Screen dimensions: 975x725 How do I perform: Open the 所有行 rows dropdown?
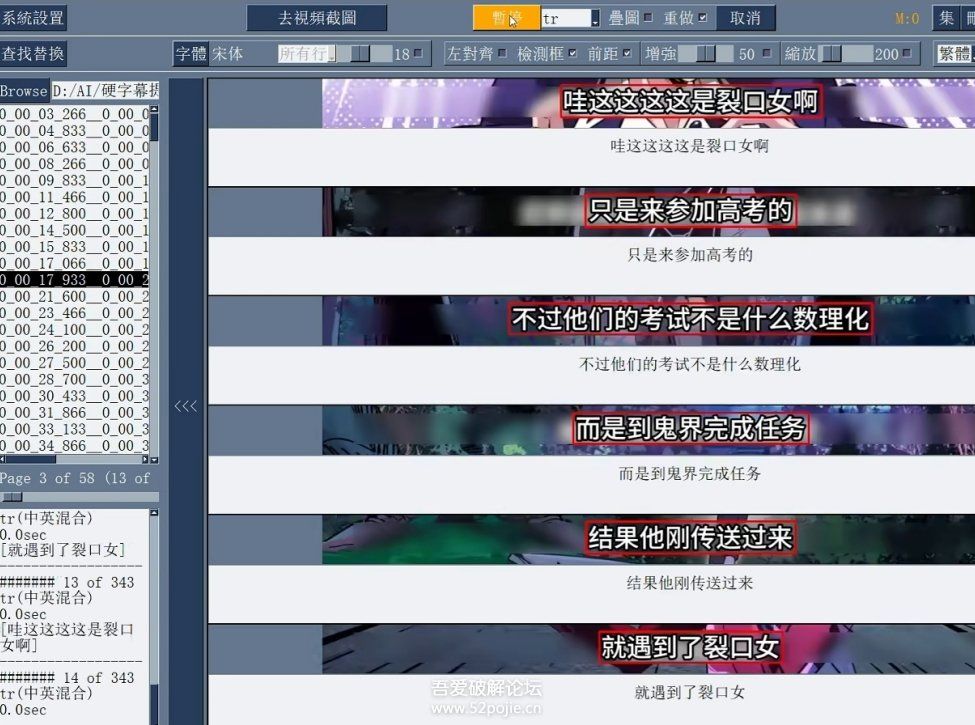(307, 53)
